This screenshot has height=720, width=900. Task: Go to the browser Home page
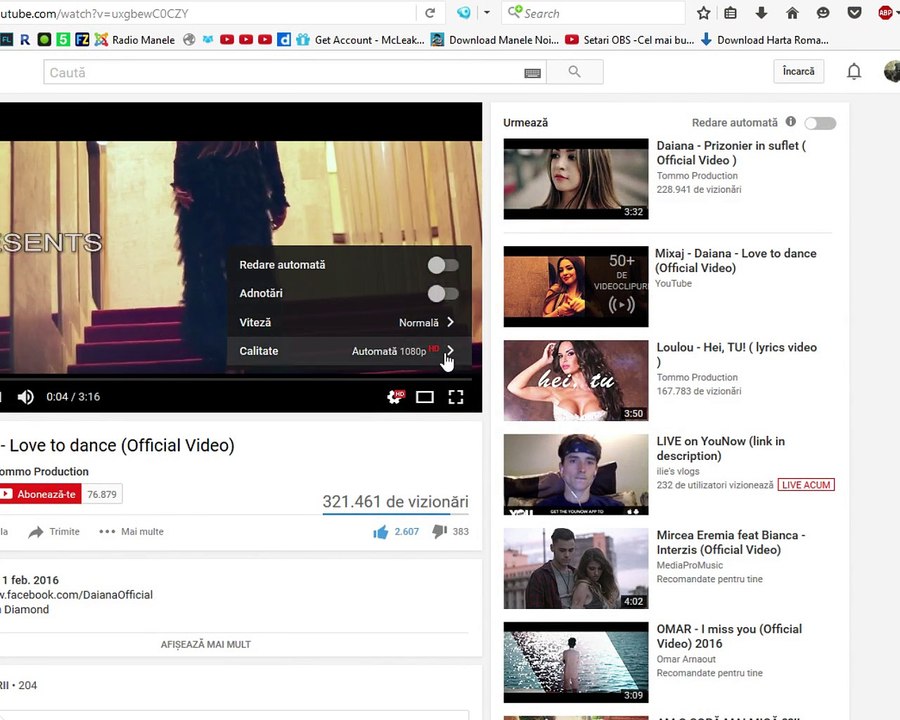(x=792, y=13)
